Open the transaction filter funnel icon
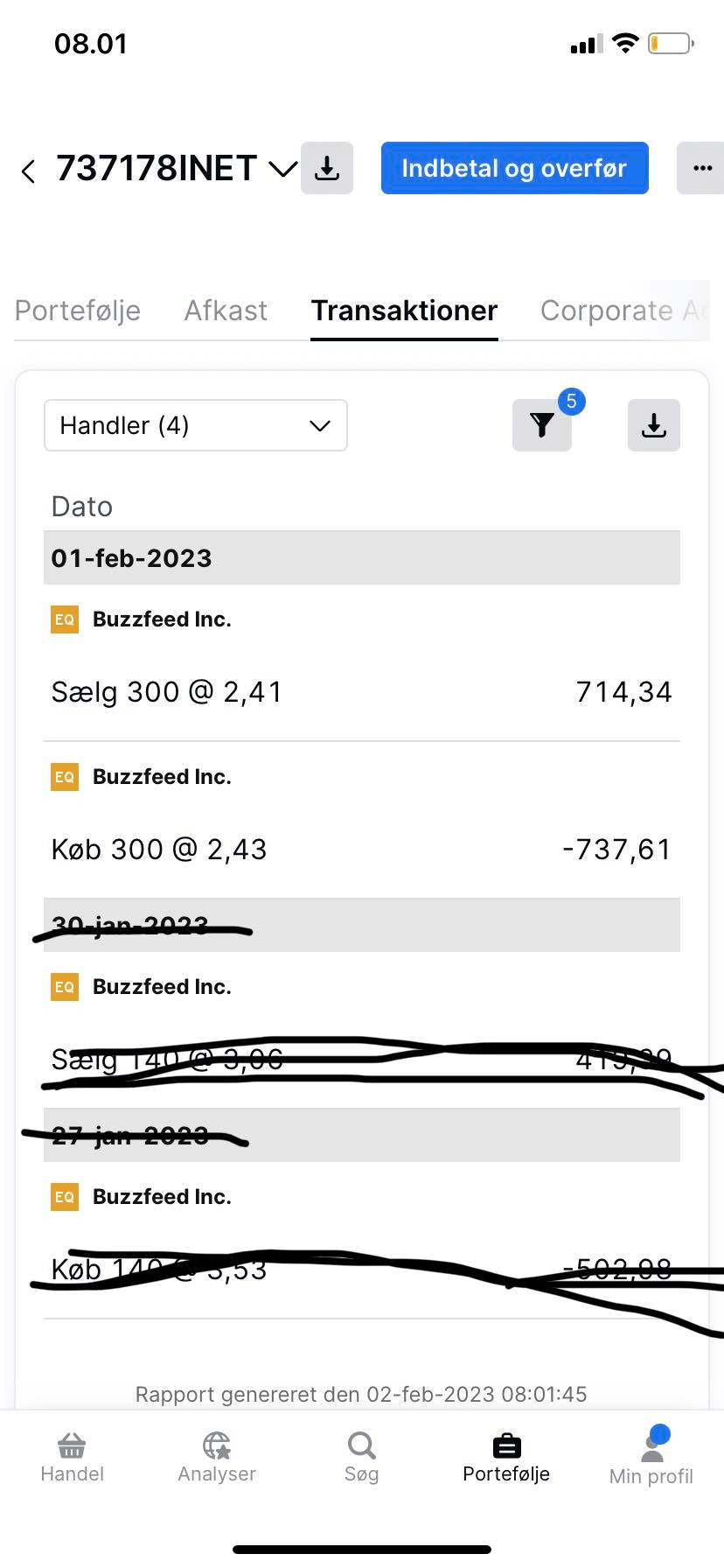The height and width of the screenshot is (1568, 724). (542, 425)
